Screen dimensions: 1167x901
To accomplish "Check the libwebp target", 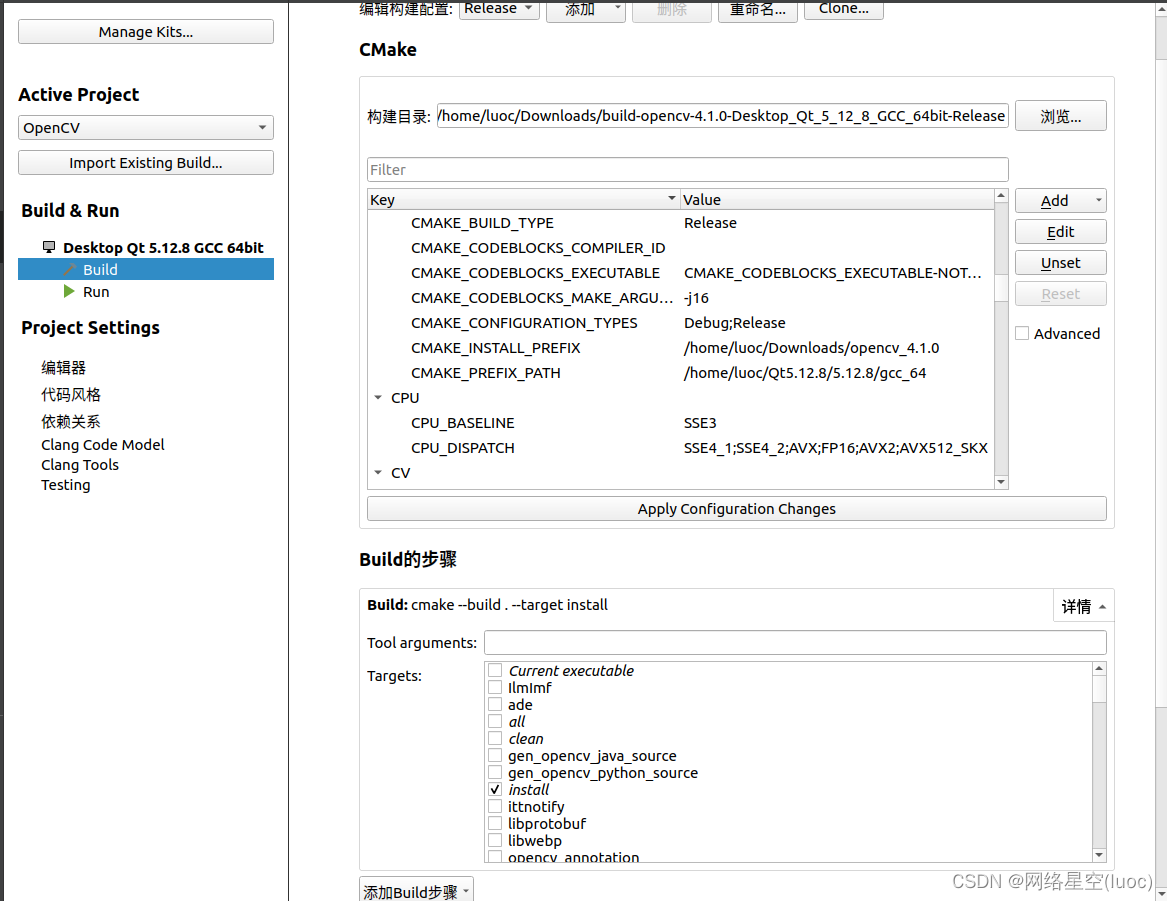I will click(495, 841).
